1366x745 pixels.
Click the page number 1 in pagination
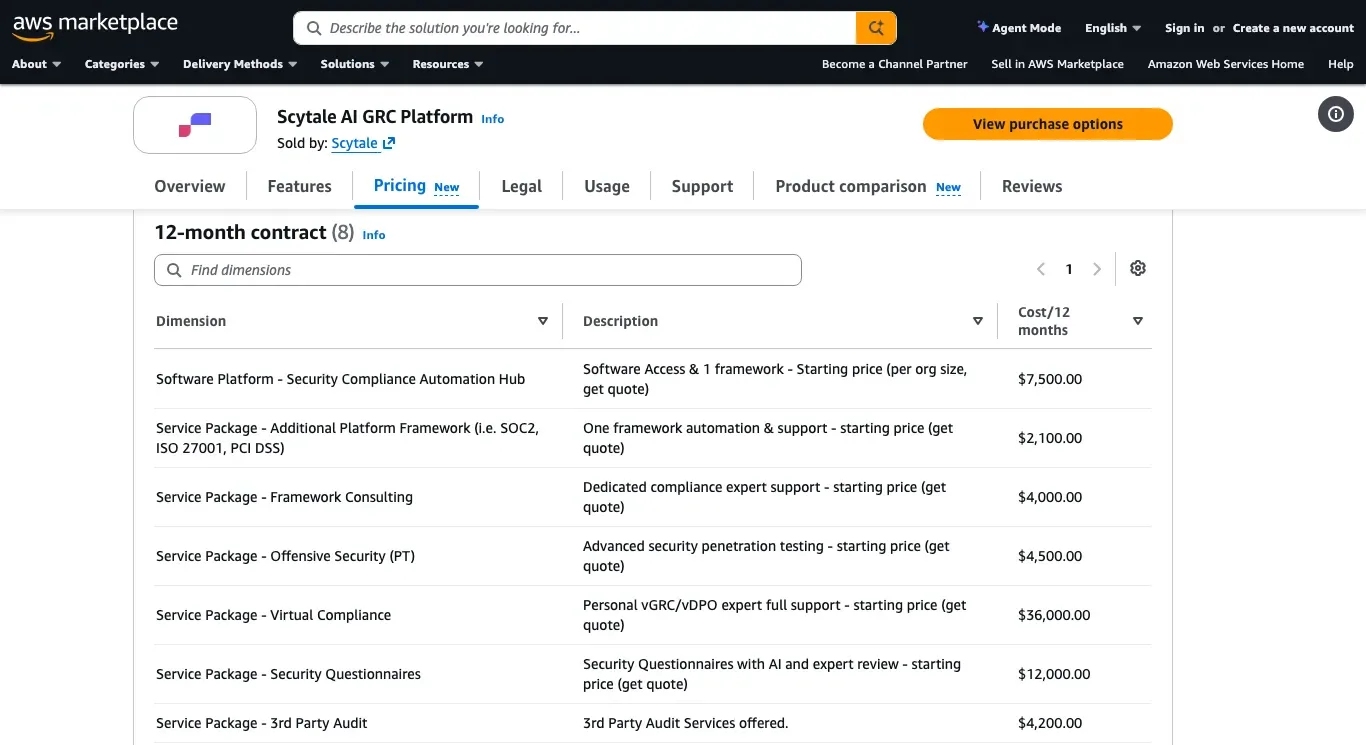[1069, 269]
